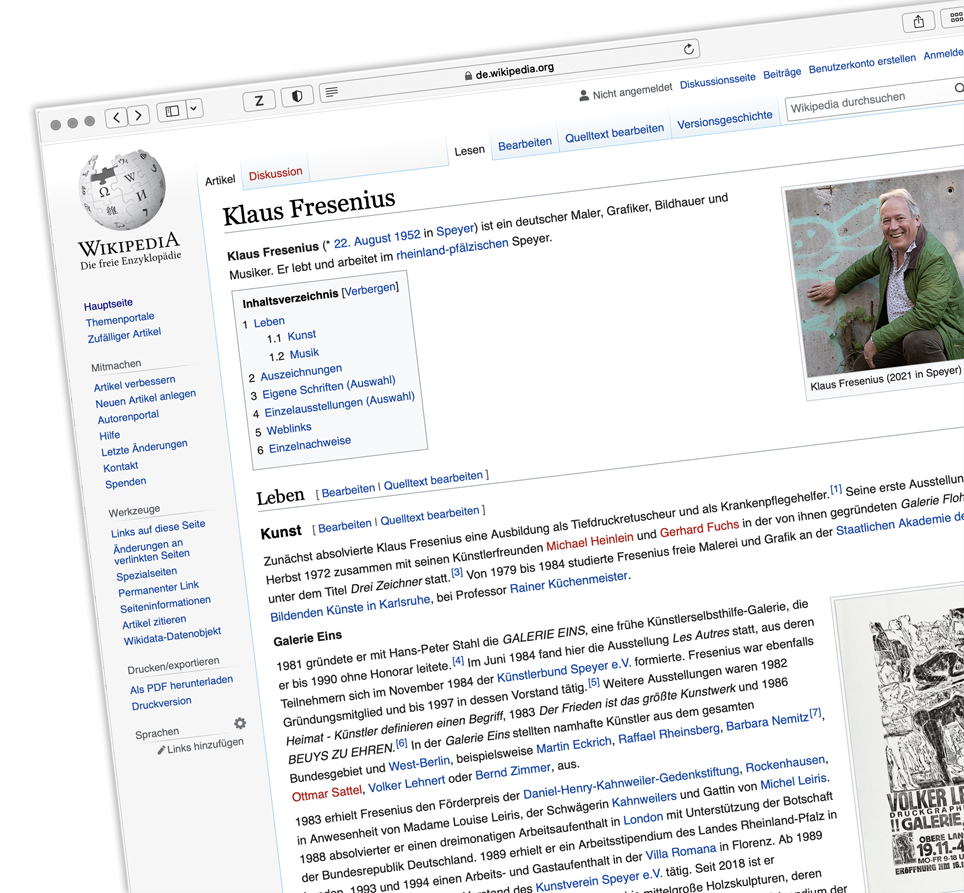Image resolution: width=964 pixels, height=893 pixels.
Task: Open the Hilfe link in the sidebar
Action: [x=110, y=435]
